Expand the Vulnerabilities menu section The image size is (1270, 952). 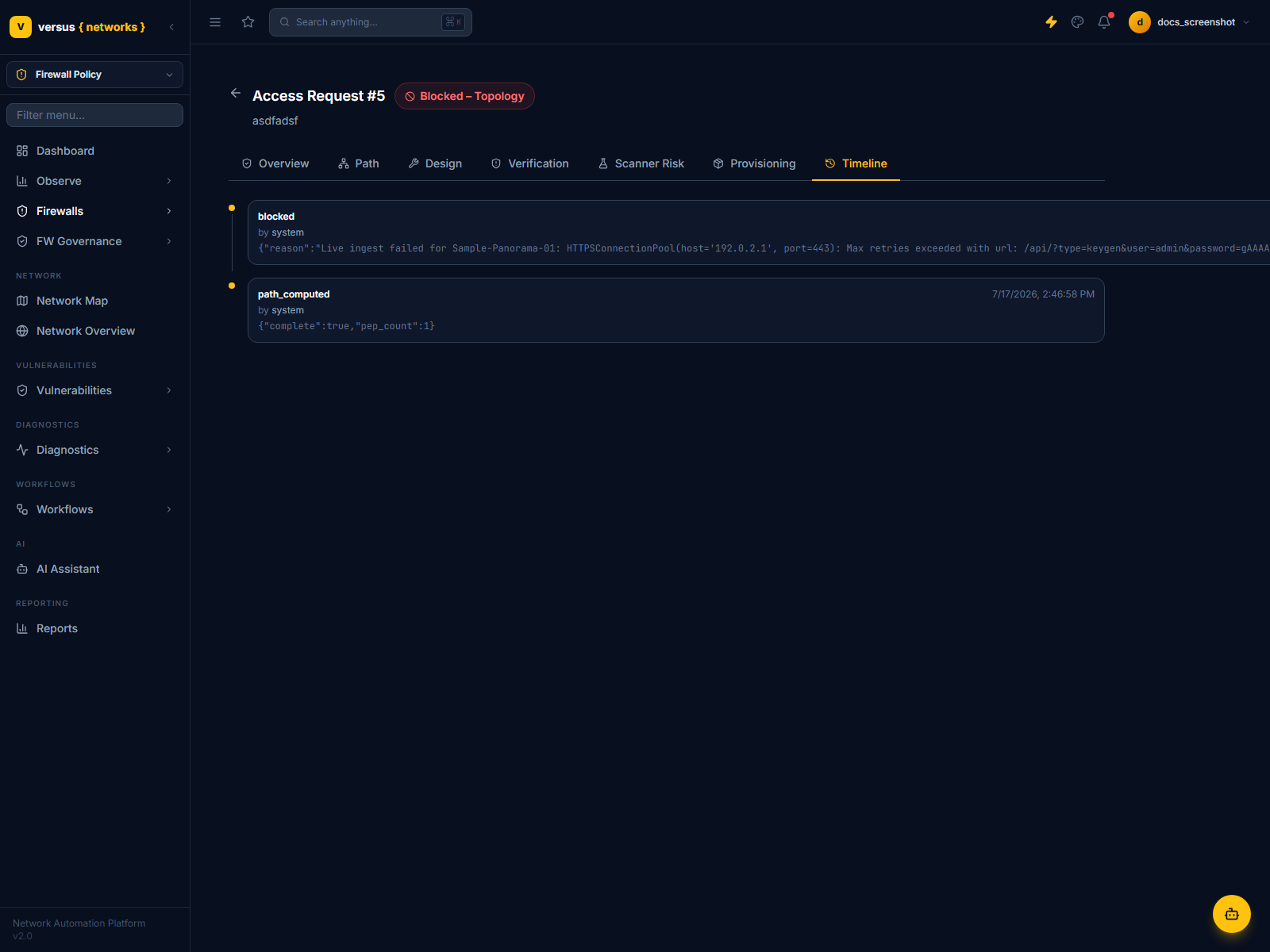[x=94, y=390]
